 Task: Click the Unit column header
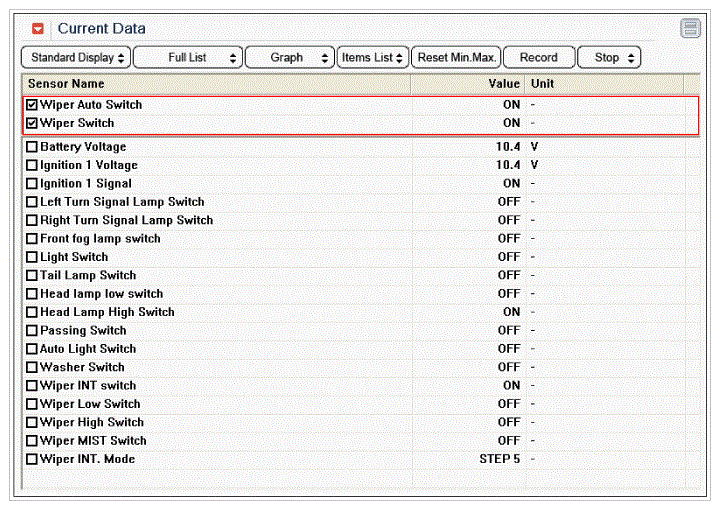(542, 84)
